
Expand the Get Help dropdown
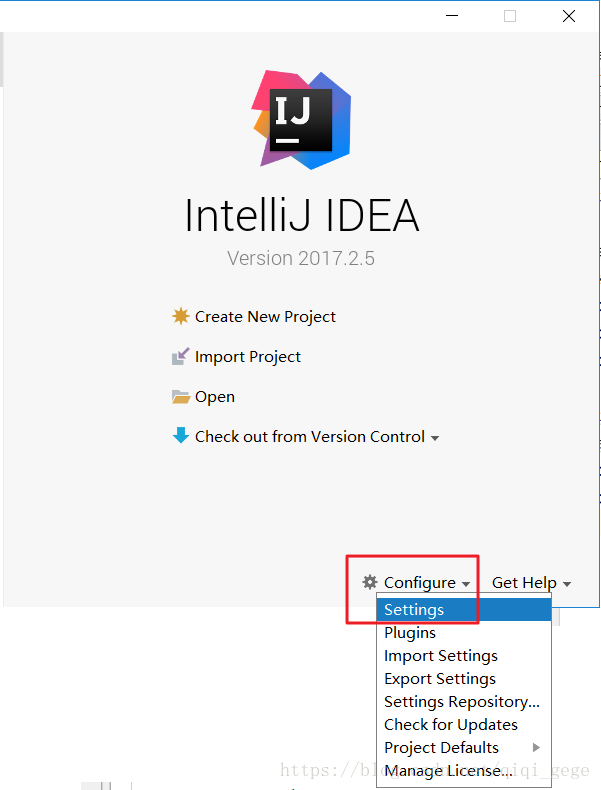(x=531, y=582)
